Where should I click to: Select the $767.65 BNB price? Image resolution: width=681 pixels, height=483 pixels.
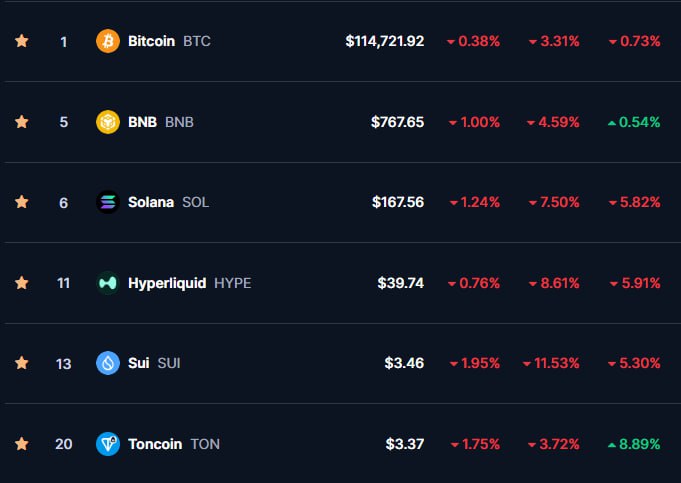coord(397,122)
